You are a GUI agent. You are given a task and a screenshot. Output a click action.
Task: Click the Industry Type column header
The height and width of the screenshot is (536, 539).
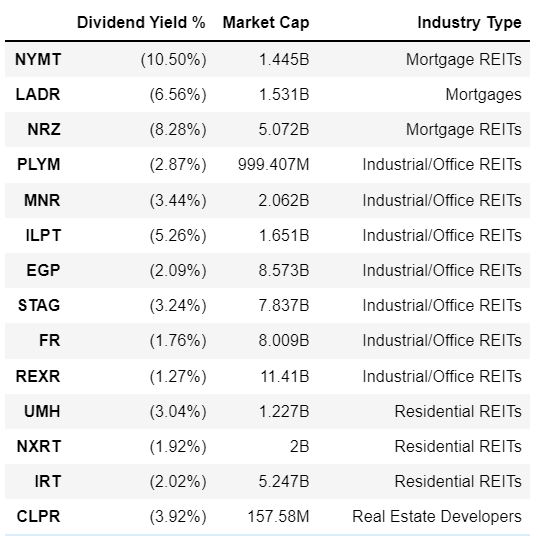tap(469, 23)
